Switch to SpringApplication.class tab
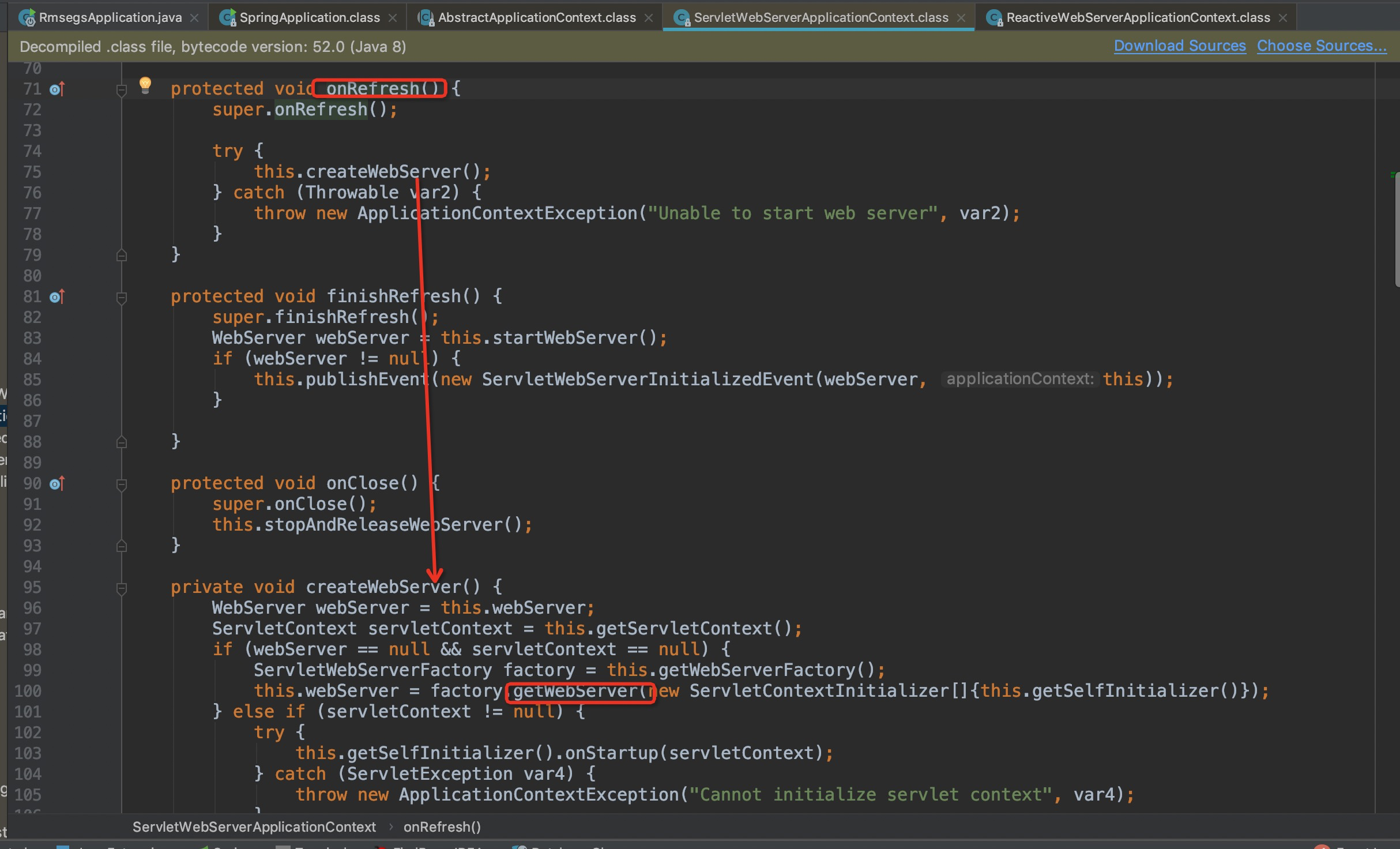 (309, 18)
